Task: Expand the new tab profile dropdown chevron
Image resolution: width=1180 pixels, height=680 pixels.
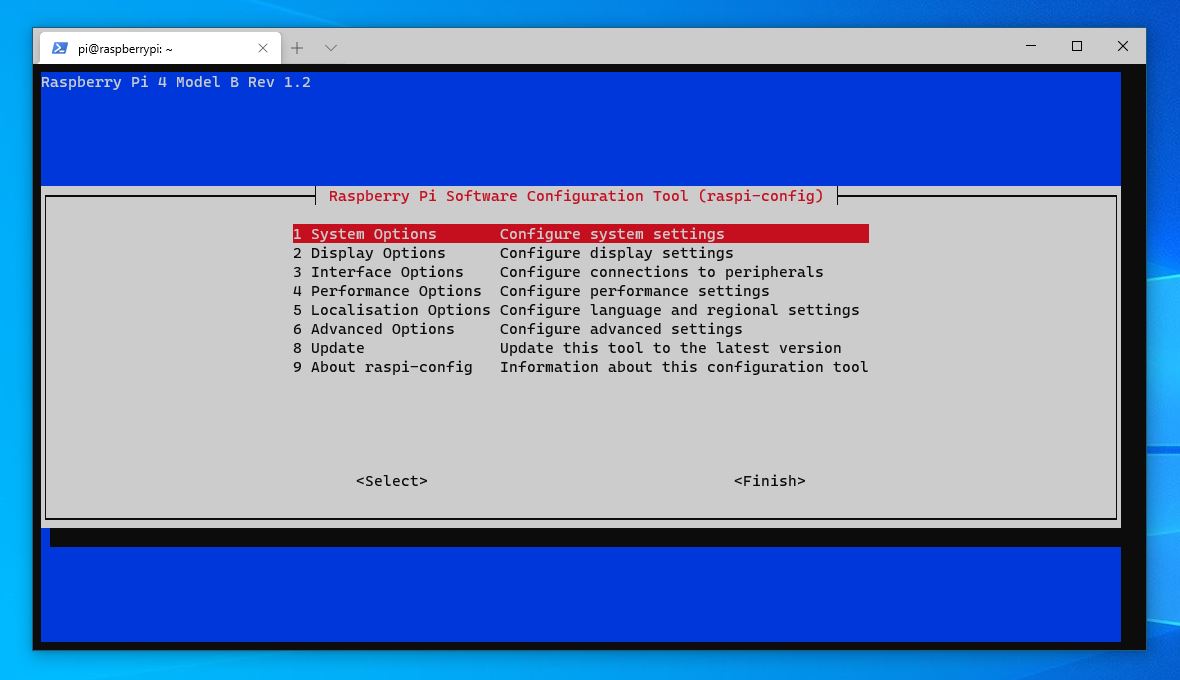Action: (331, 48)
